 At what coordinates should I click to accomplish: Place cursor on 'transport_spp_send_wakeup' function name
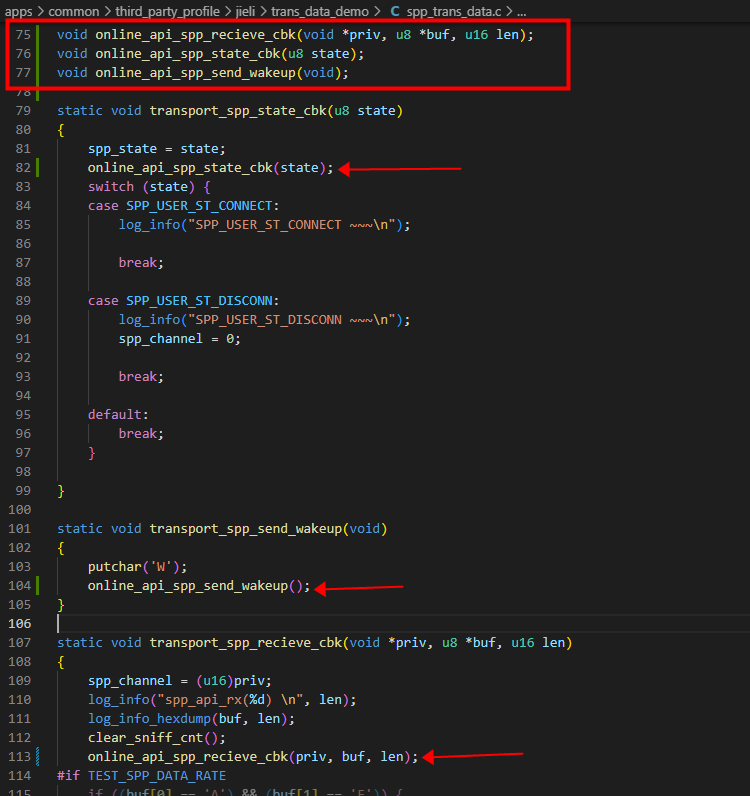coord(245,528)
